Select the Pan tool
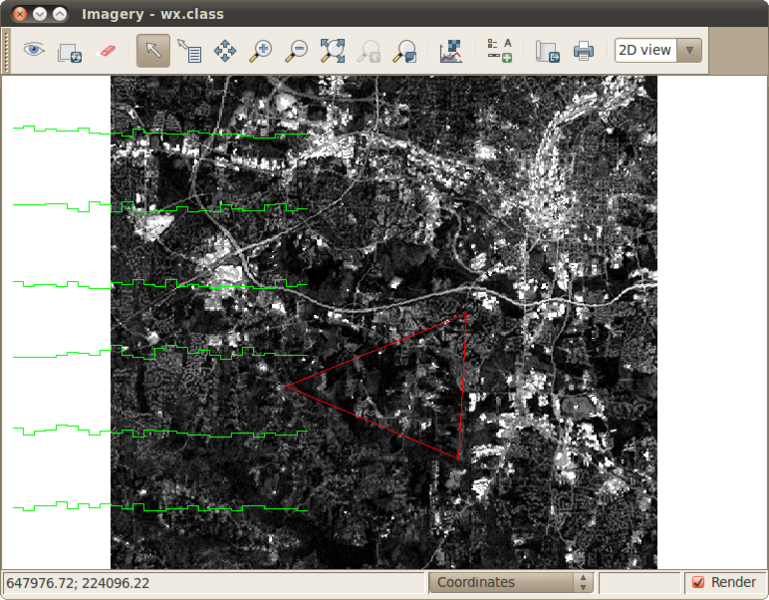 225,50
